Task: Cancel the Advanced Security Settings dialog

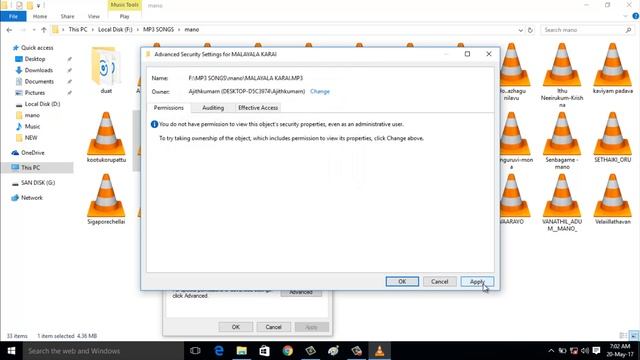Action: click(440, 282)
